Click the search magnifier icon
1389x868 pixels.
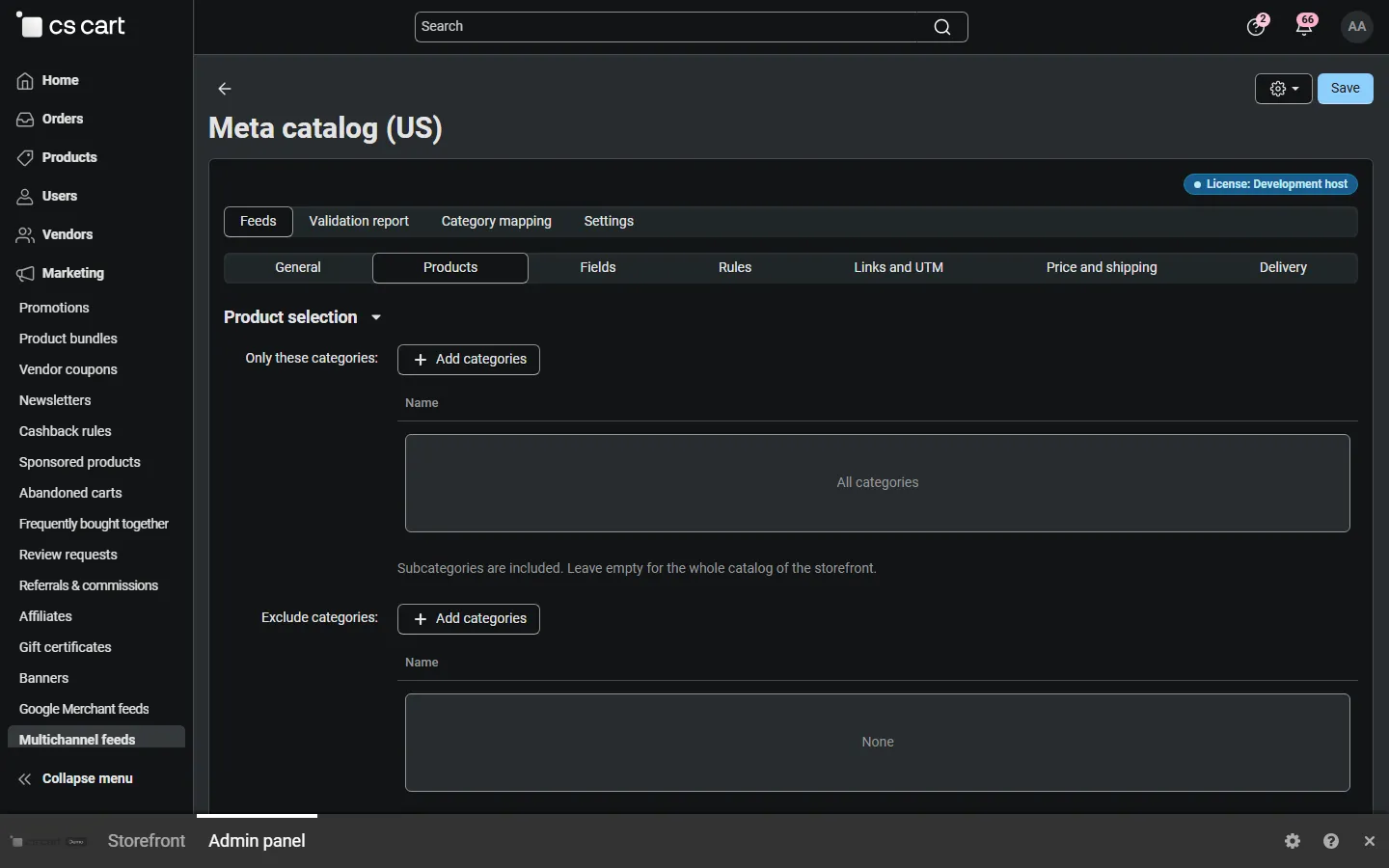(942, 27)
